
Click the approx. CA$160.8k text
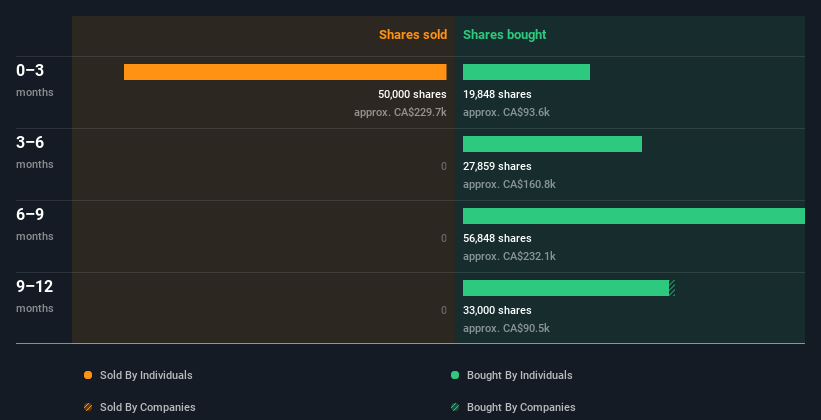pos(509,184)
